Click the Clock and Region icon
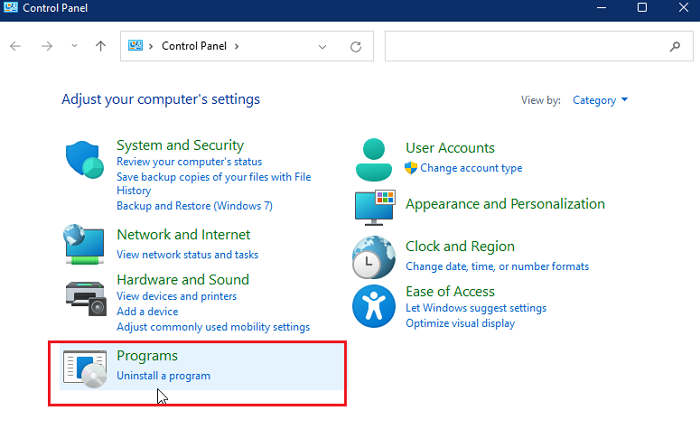The width and height of the screenshot is (700, 429). tap(374, 257)
